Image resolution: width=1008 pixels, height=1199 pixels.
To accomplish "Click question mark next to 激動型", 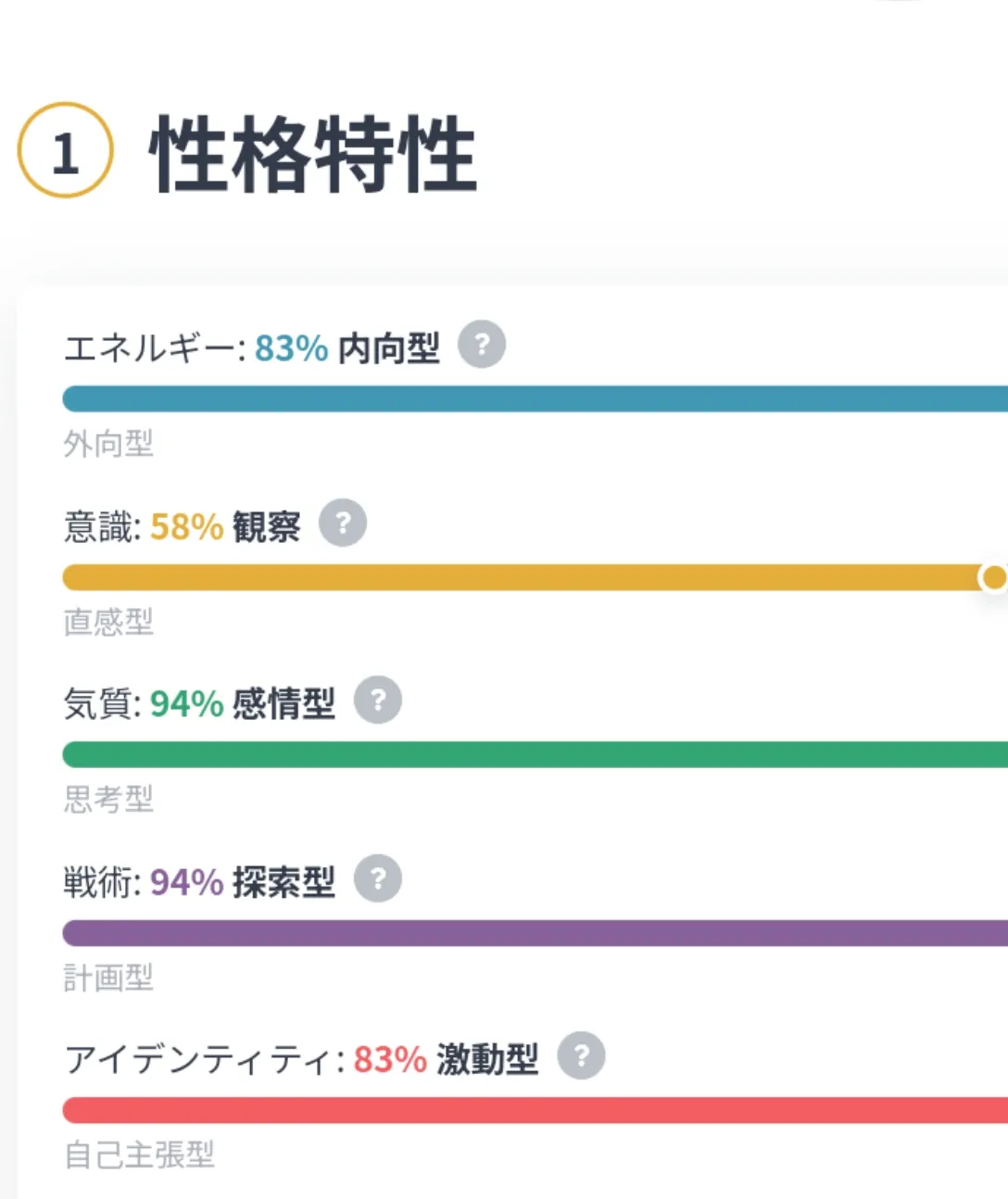I will point(581,1055).
